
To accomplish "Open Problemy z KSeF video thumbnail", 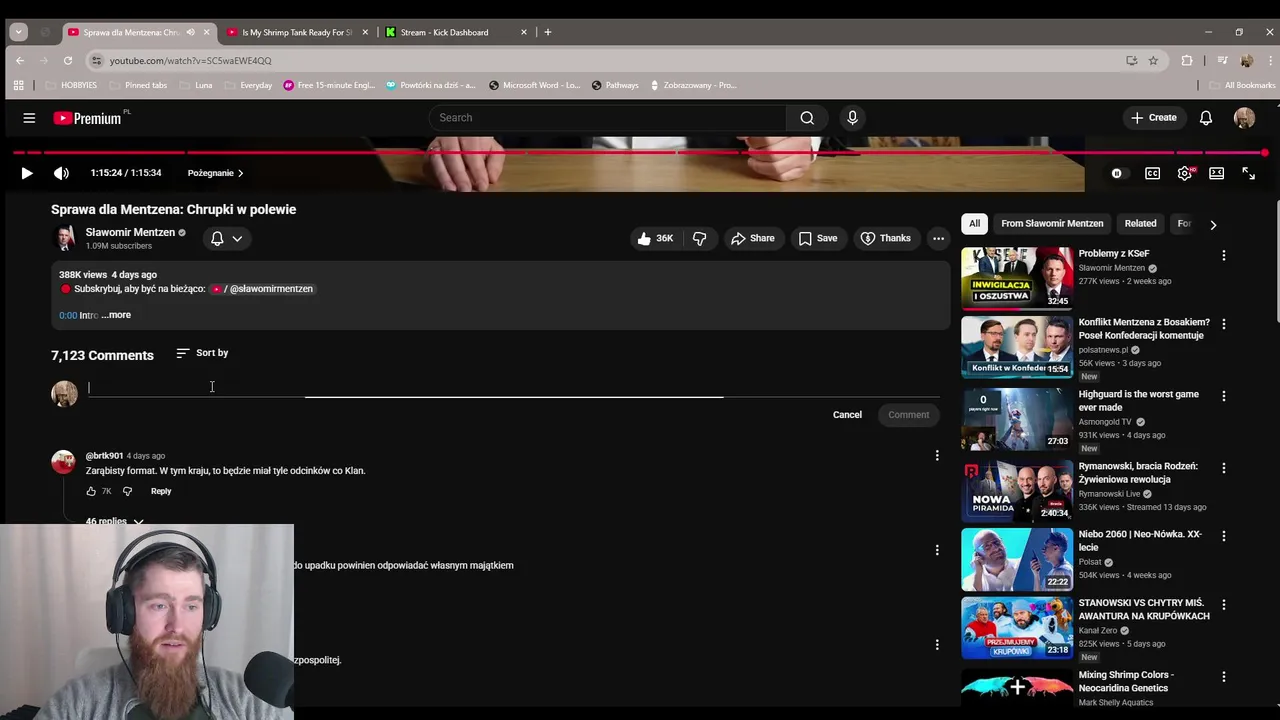I will (1017, 278).
